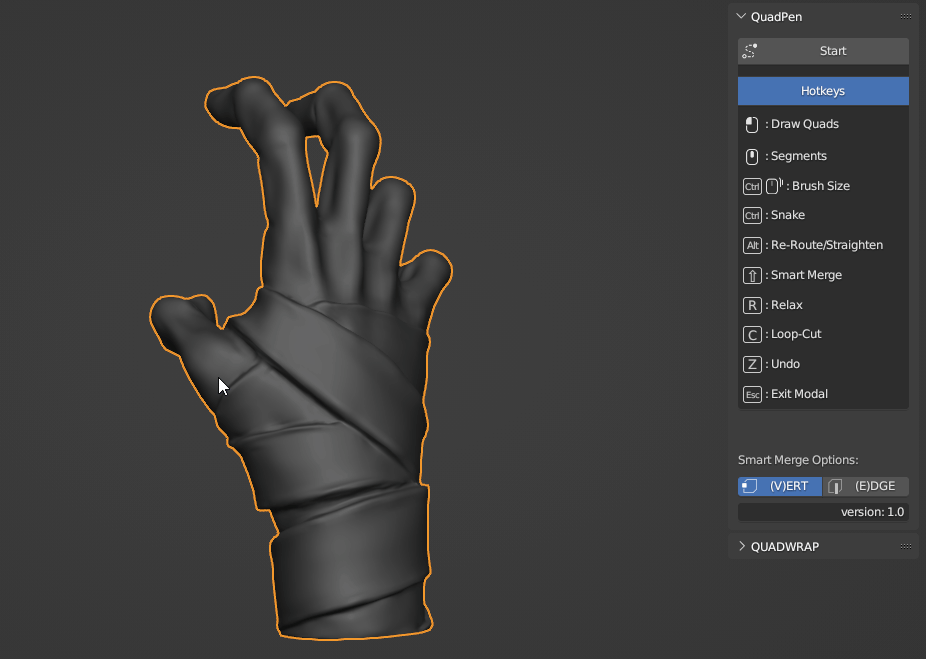Click the QUADWRAP panel drag handle dots
This screenshot has width=926, height=659.
click(906, 546)
